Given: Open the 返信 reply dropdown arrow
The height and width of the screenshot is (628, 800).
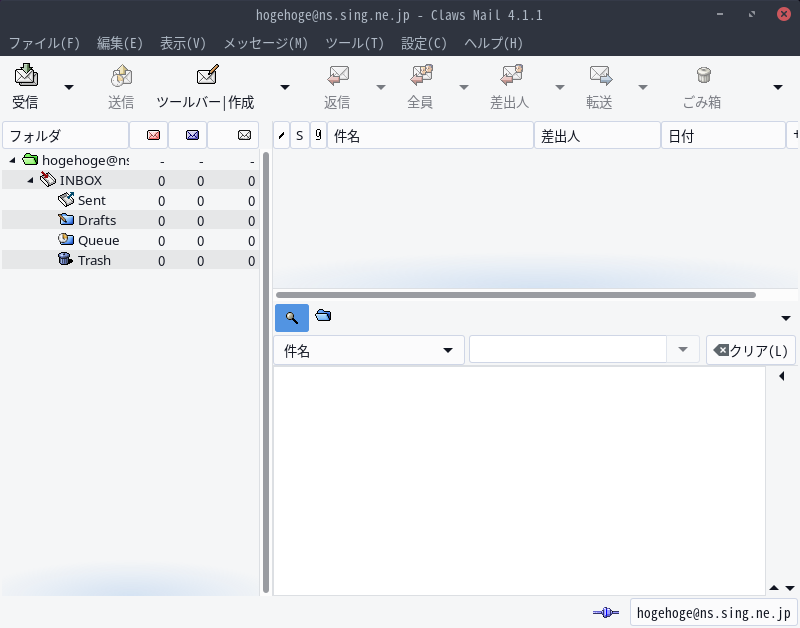Looking at the screenshot, I should tap(381, 87).
